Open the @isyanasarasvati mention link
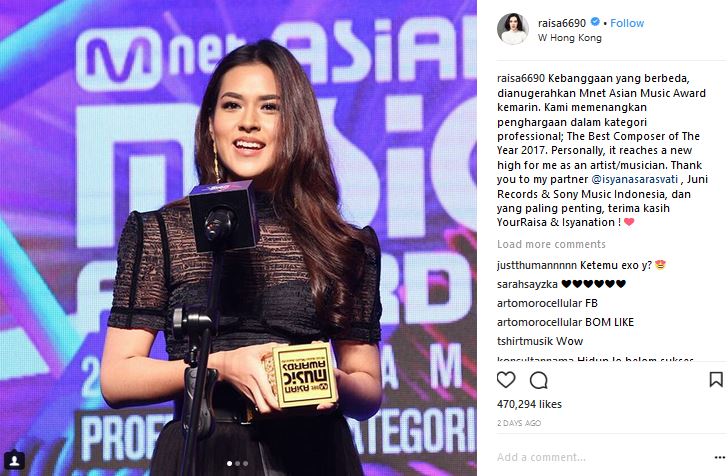 pyautogui.click(x=634, y=179)
